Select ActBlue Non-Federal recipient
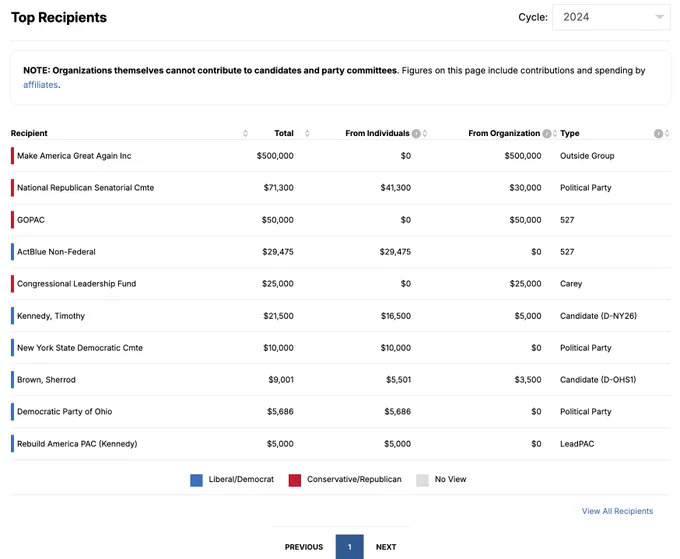This screenshot has height=559, width=680. (x=56, y=252)
